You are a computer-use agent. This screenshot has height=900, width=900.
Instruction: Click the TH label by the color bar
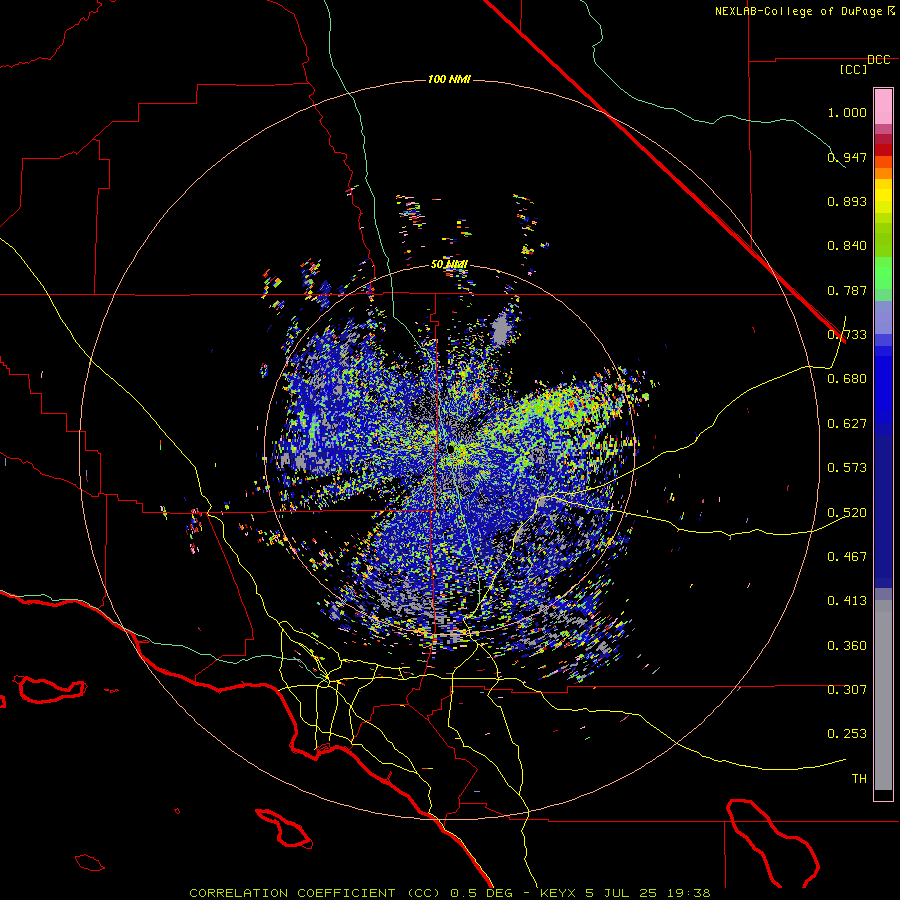coord(859,779)
